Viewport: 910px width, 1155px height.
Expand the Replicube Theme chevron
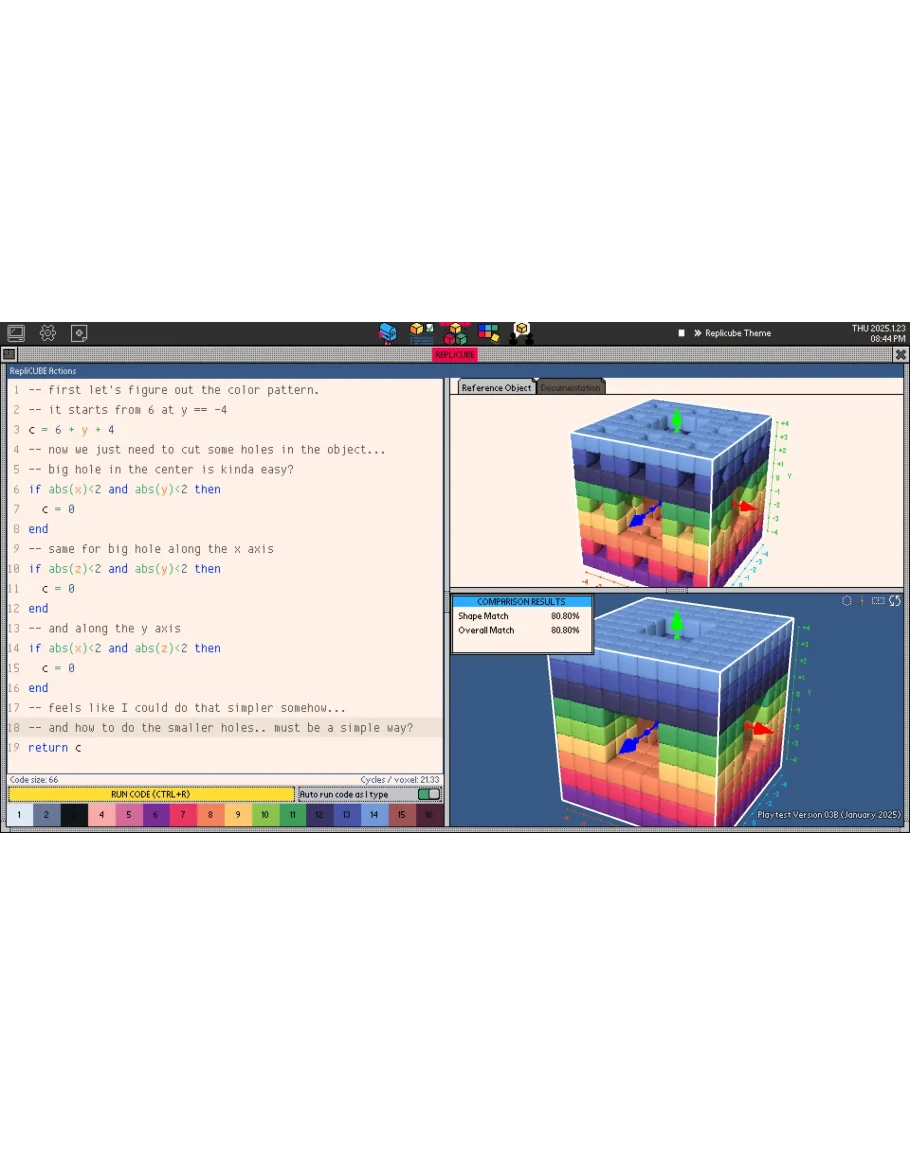696,333
